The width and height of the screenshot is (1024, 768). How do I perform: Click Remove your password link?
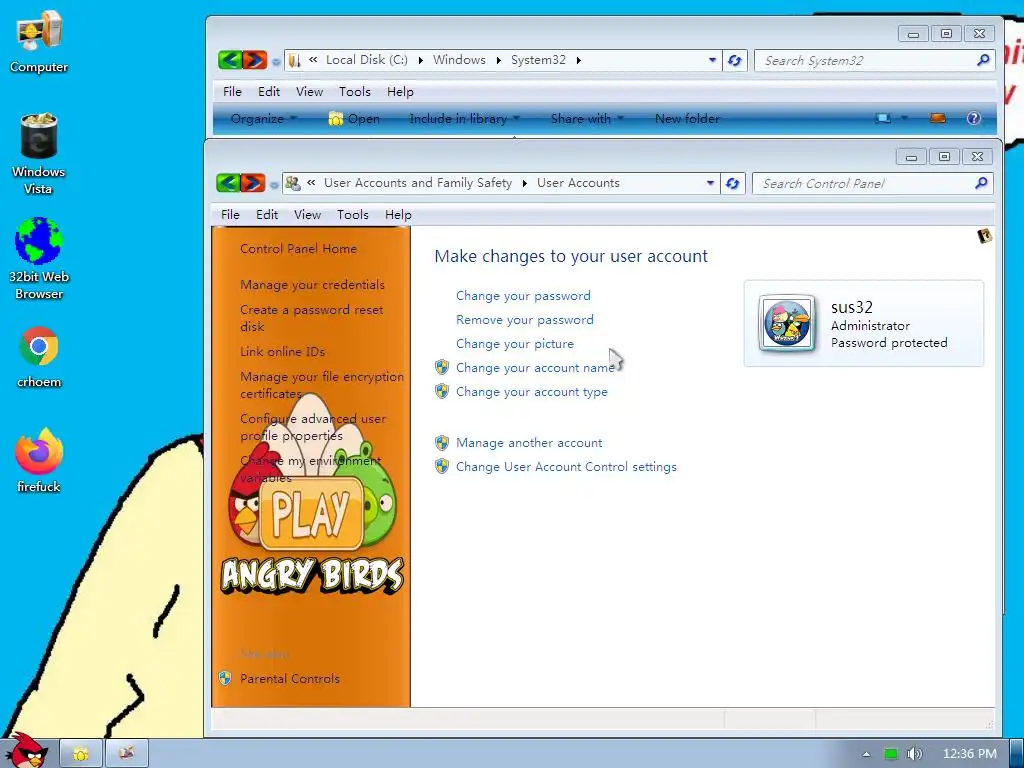click(524, 320)
